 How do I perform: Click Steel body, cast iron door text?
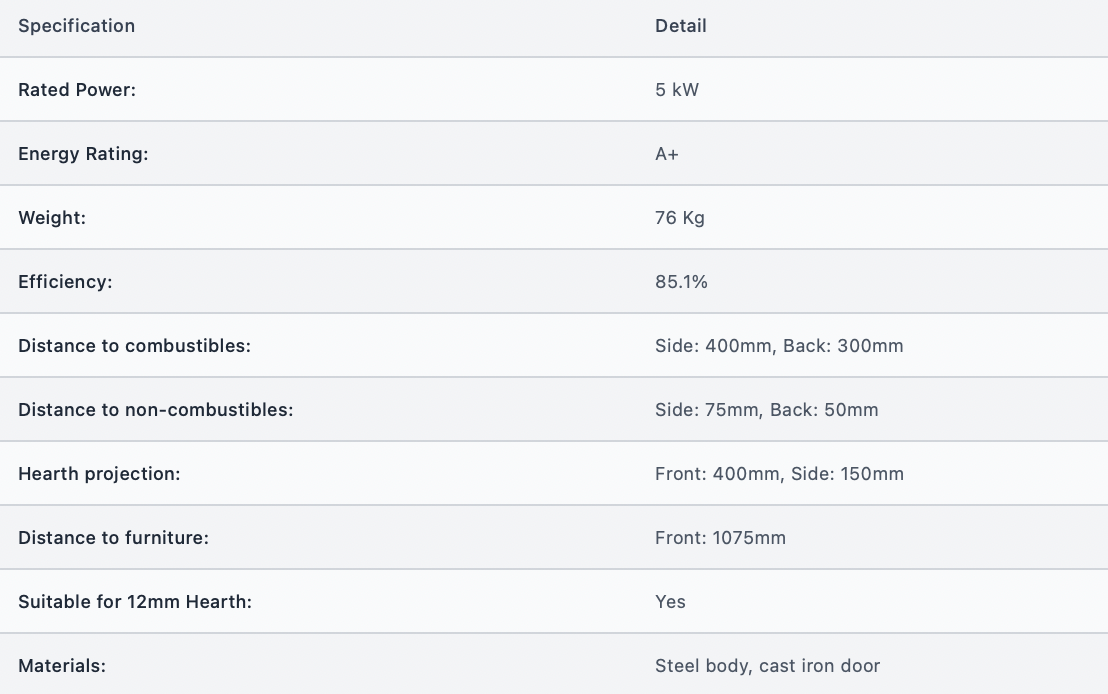click(767, 666)
